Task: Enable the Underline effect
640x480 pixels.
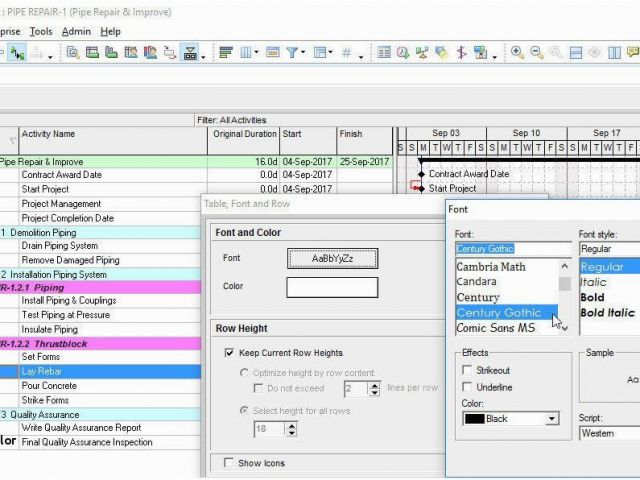Action: (x=467, y=387)
